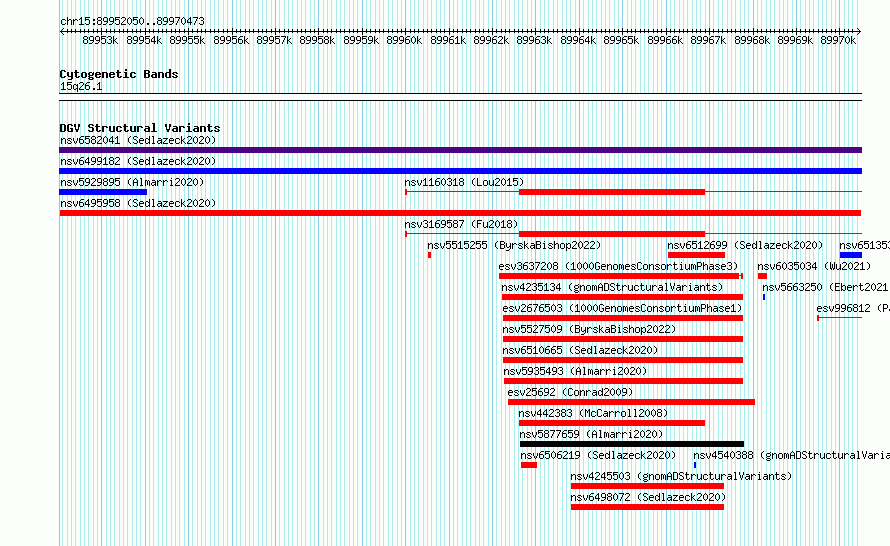Open the nsv5929895 (Almarri2020) label
Viewport: 890px width, 546px height.
[x=132, y=182]
